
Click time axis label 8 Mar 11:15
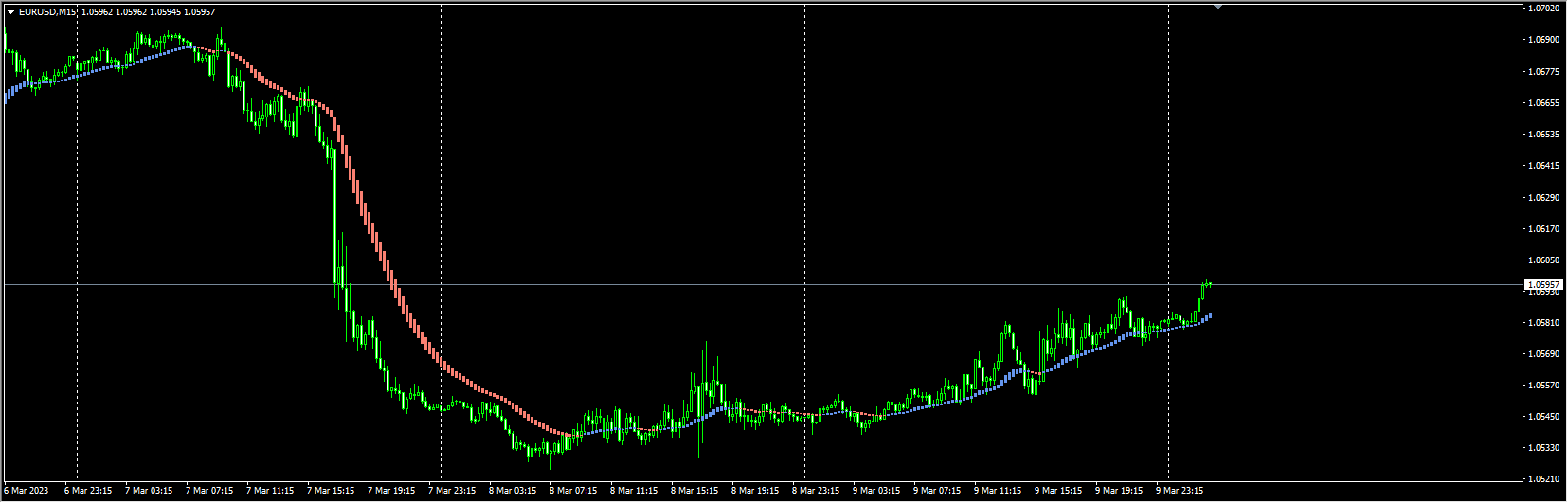coord(634,491)
